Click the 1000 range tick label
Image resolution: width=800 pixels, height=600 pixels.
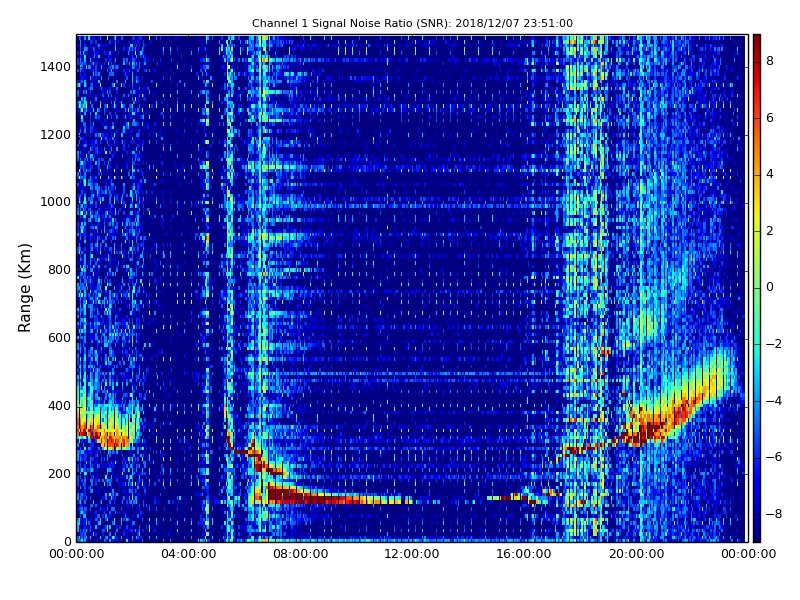coord(56,202)
